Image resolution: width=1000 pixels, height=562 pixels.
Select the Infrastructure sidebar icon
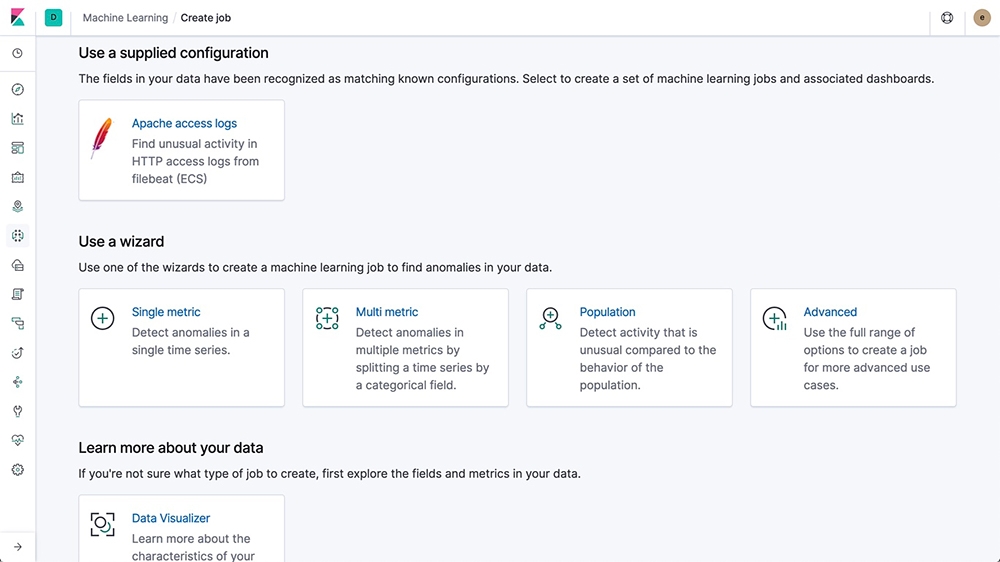click(17, 265)
